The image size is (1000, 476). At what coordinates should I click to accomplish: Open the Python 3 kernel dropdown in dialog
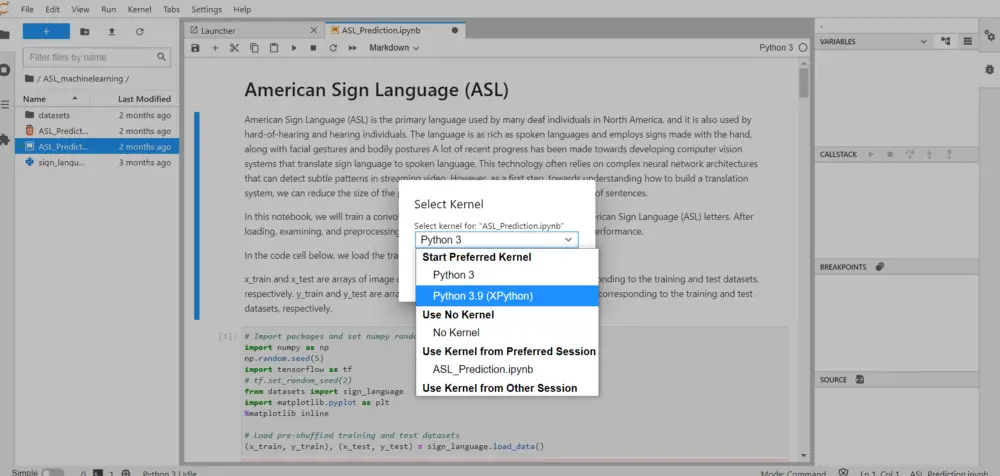pyautogui.click(x=497, y=240)
